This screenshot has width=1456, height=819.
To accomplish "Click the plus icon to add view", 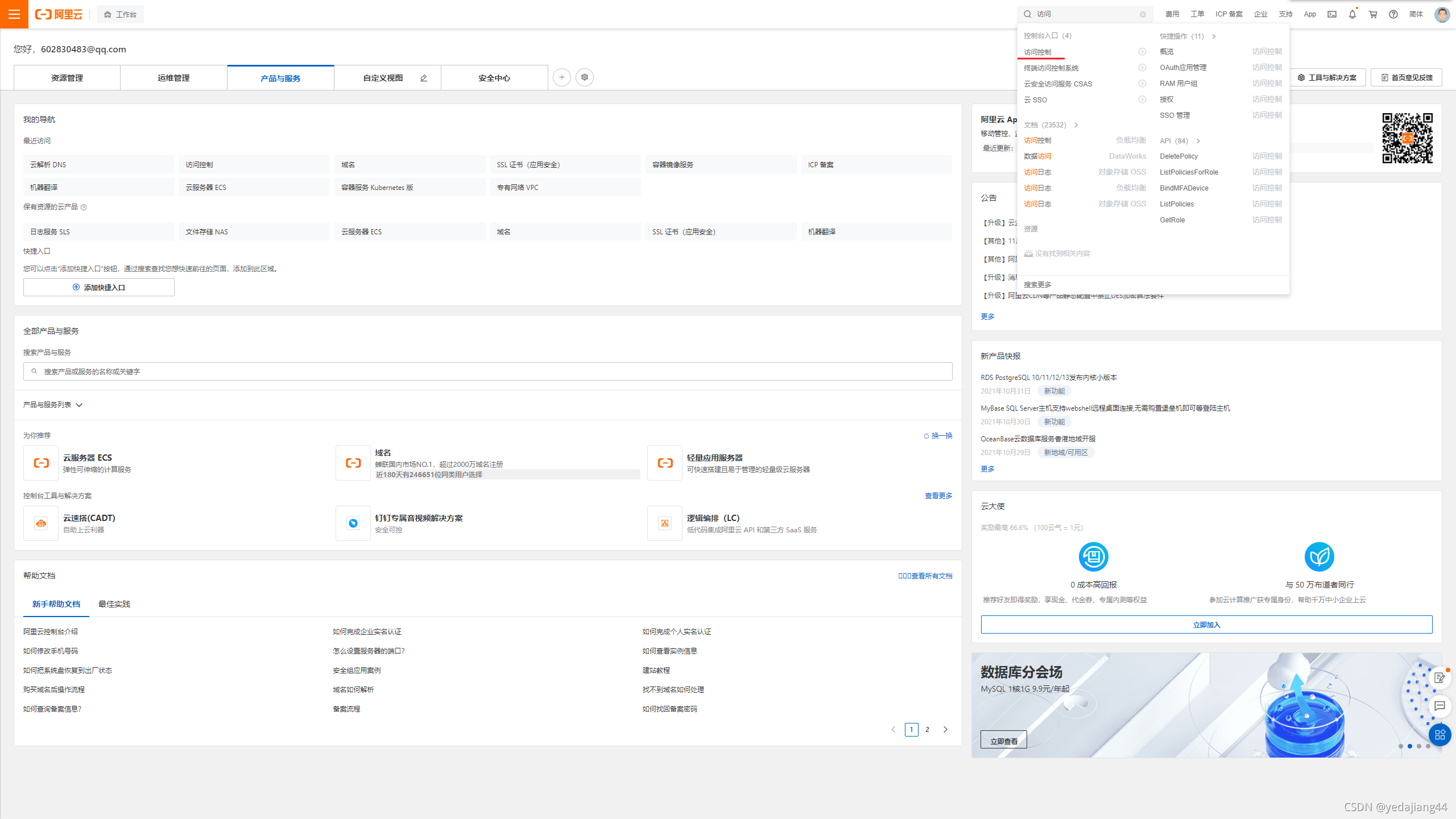I will [x=561, y=77].
